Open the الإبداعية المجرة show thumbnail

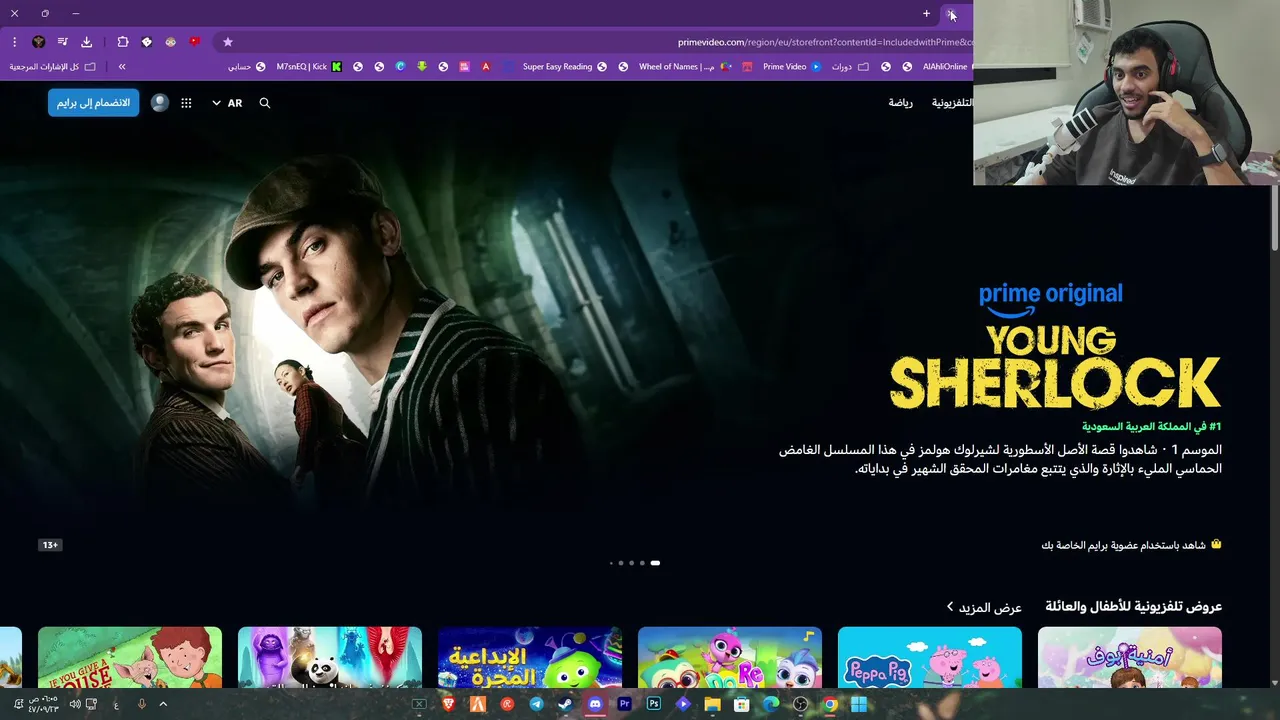point(530,657)
